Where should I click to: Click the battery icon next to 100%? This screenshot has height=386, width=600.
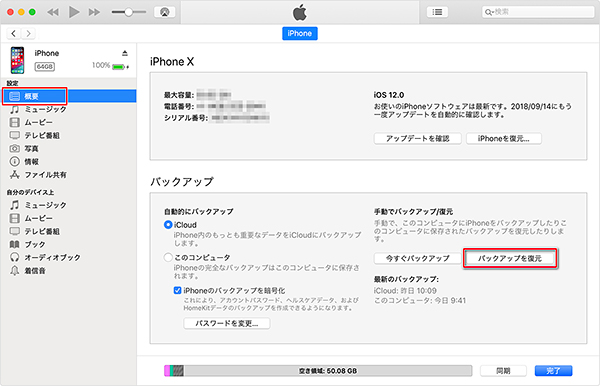(119, 67)
